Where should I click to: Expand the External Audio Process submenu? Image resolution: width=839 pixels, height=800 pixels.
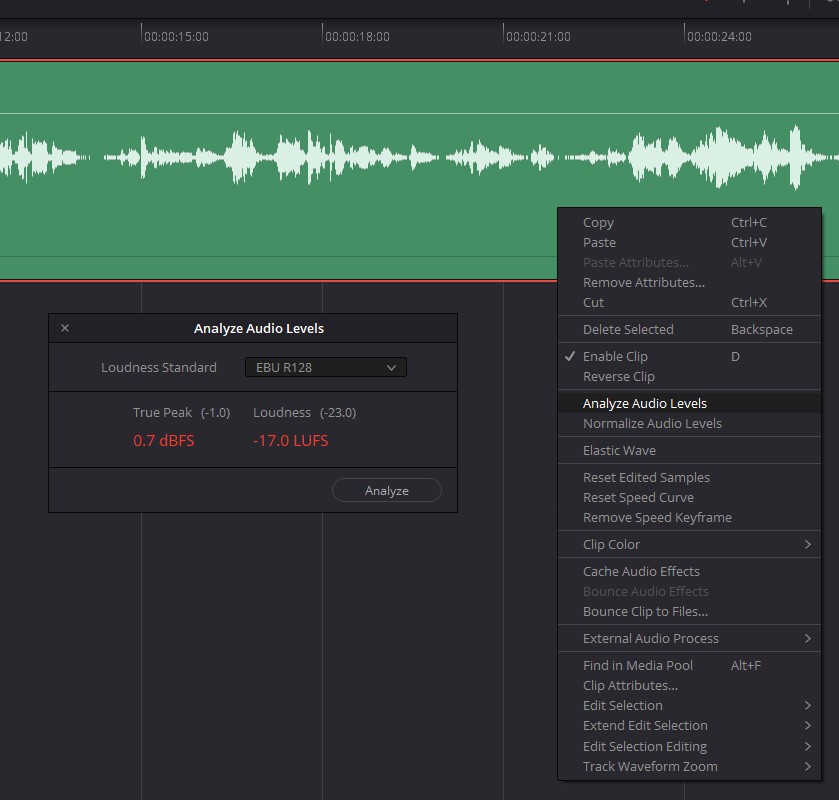(689, 638)
